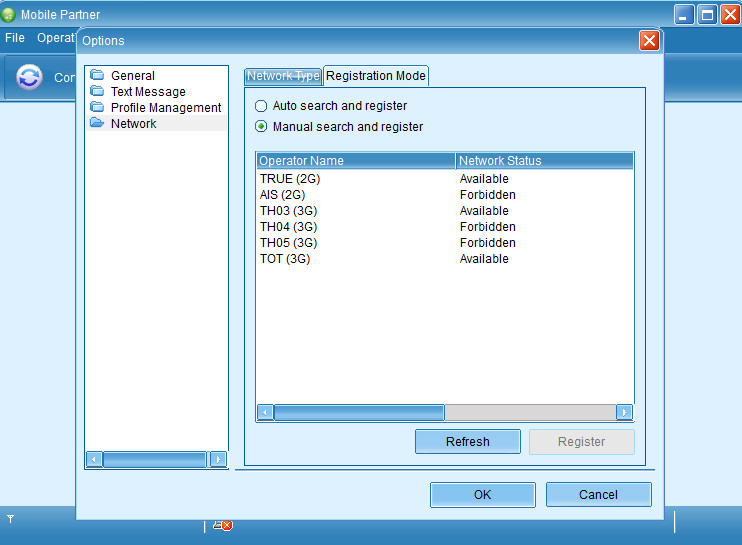Close the Options dialog
Screen dimensions: 742x545
click(649, 41)
